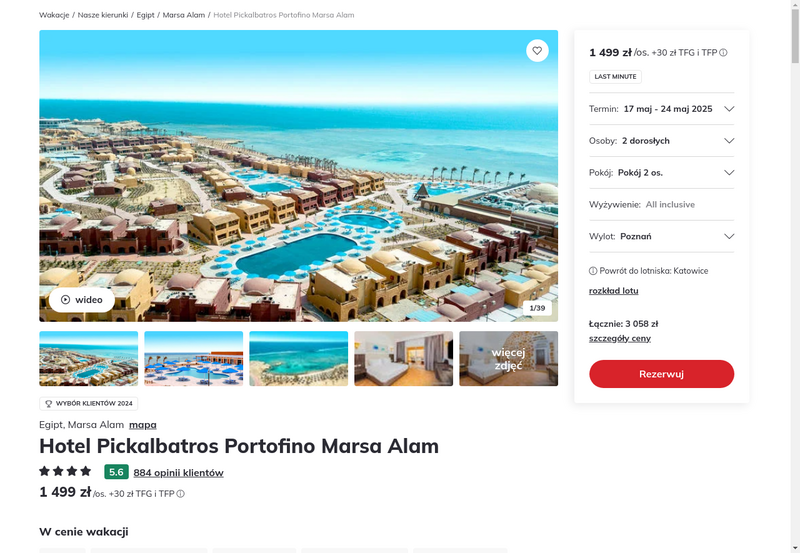Open the rozkład lotu link
This screenshot has width=800, height=553.
[613, 291]
